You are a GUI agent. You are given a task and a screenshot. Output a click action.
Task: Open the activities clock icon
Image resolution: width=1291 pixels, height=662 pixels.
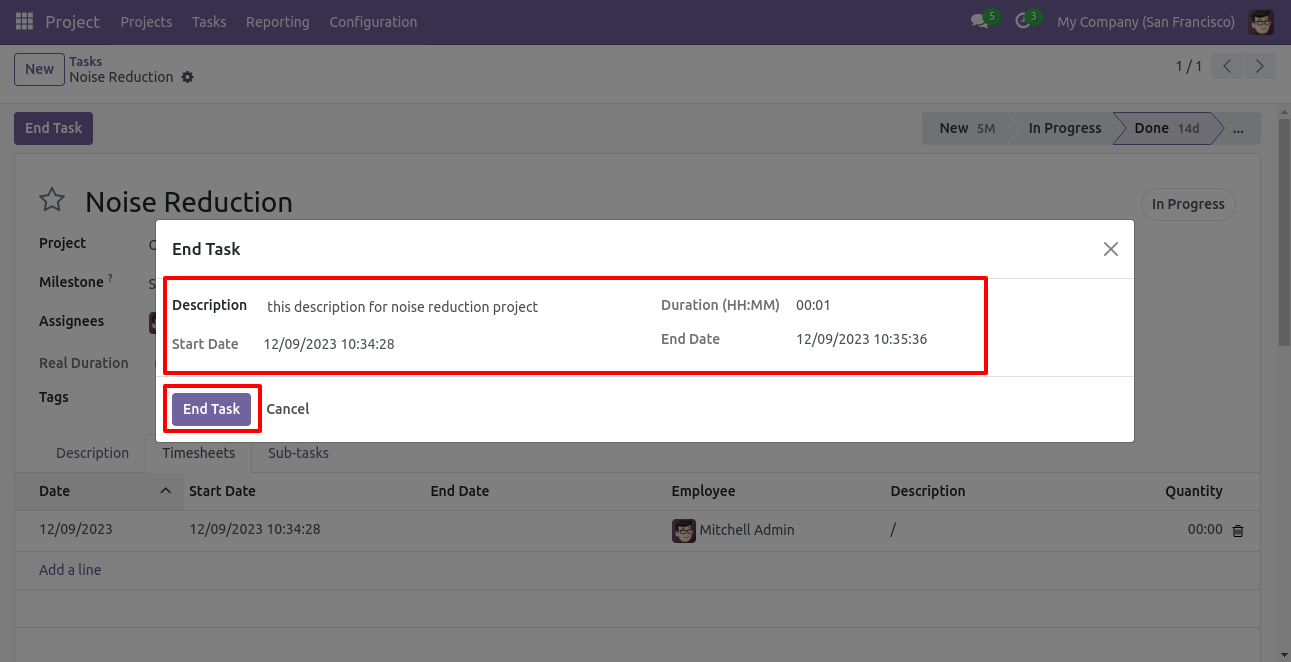1023,22
